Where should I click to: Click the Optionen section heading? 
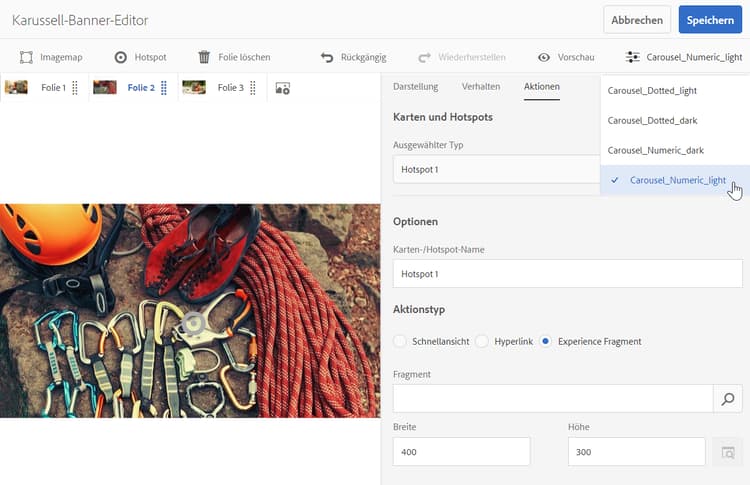(415, 222)
